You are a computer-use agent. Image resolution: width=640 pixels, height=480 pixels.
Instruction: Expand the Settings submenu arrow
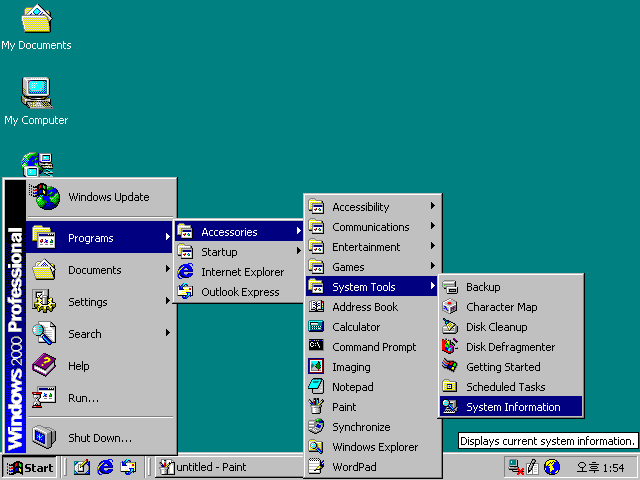point(167,301)
